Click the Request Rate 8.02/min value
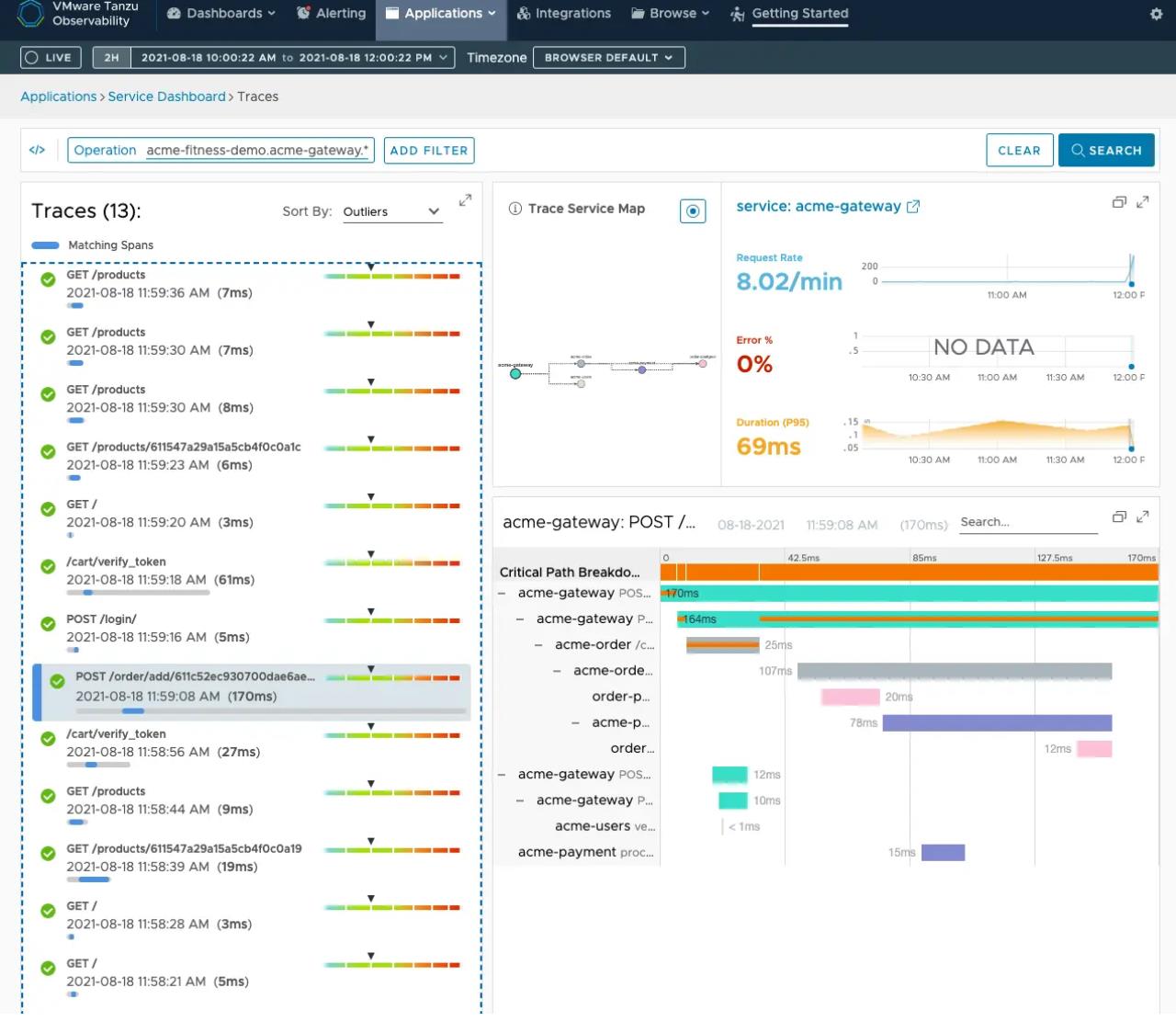Image resolution: width=1176 pixels, height=1033 pixels. coord(789,281)
